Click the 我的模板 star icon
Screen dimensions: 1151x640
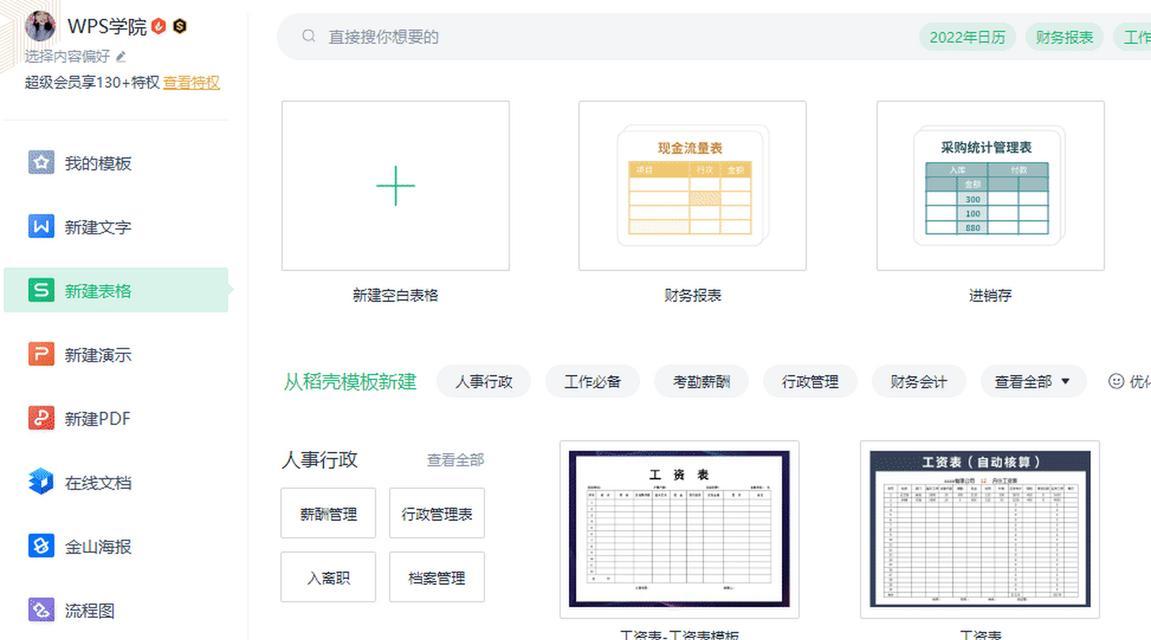[41, 162]
